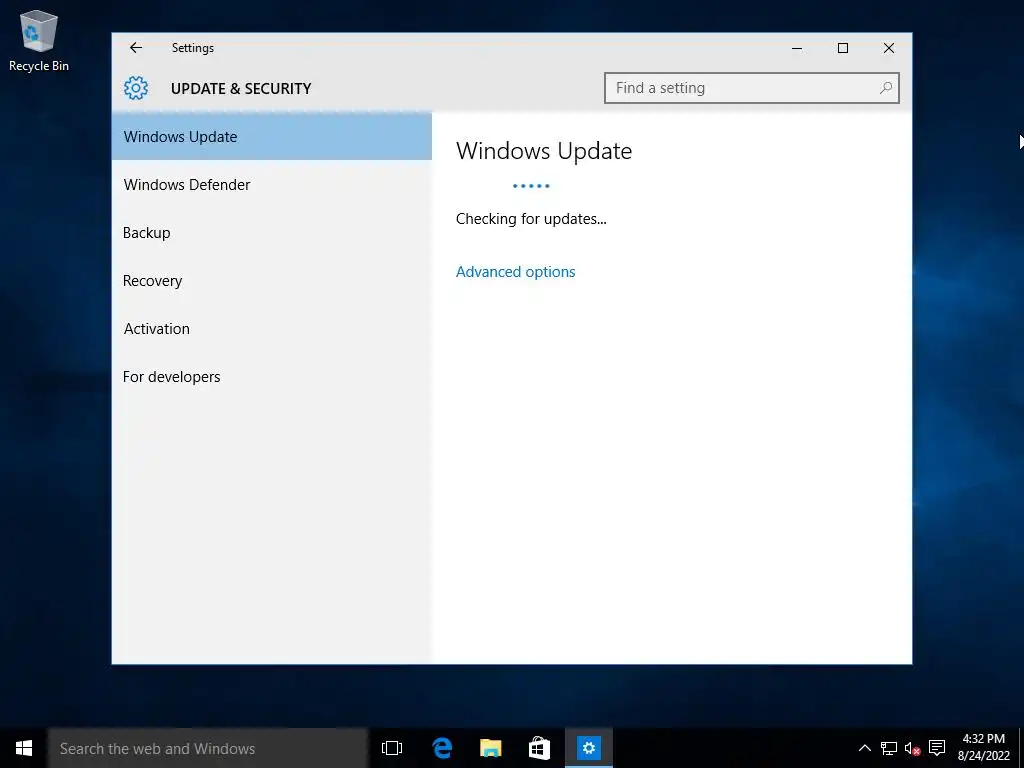Select the Windows Update section
The width and height of the screenshot is (1024, 768).
coord(272,136)
